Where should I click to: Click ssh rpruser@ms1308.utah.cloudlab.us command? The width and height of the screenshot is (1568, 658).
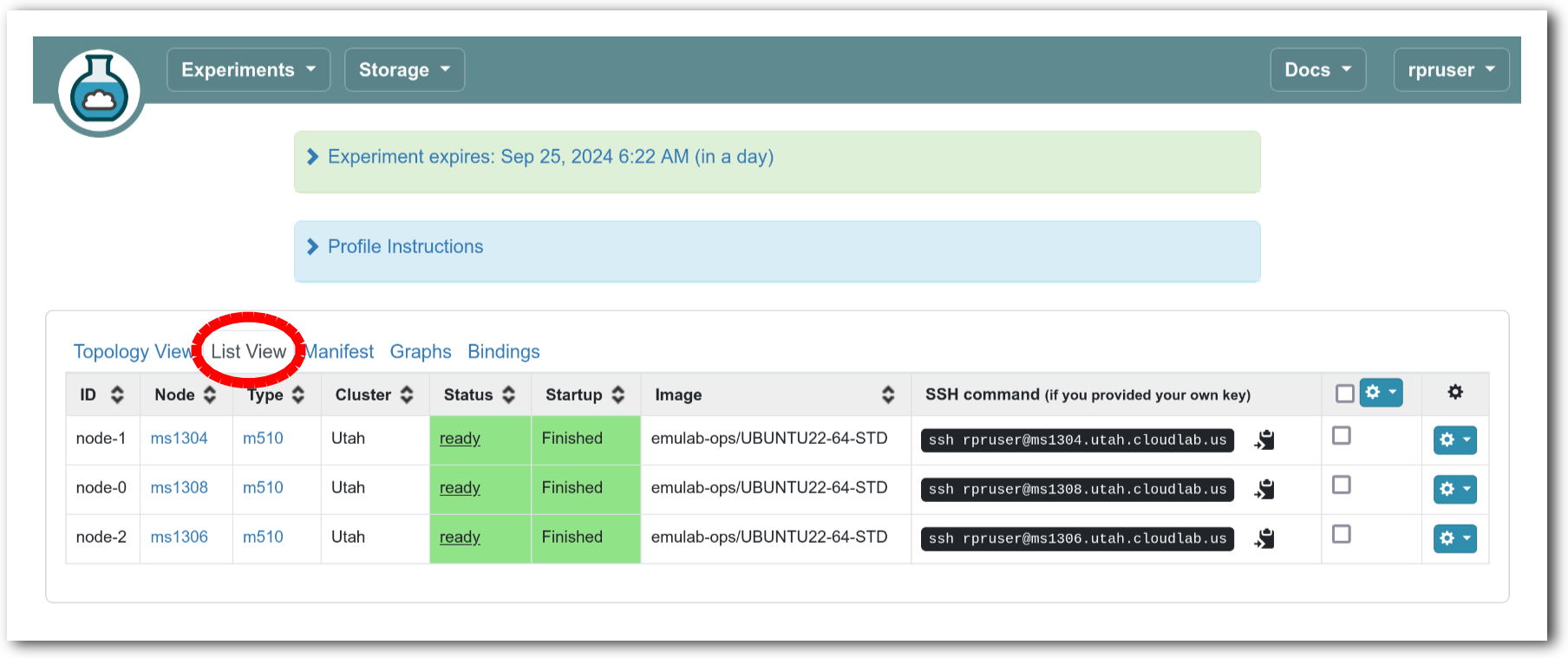(1077, 490)
